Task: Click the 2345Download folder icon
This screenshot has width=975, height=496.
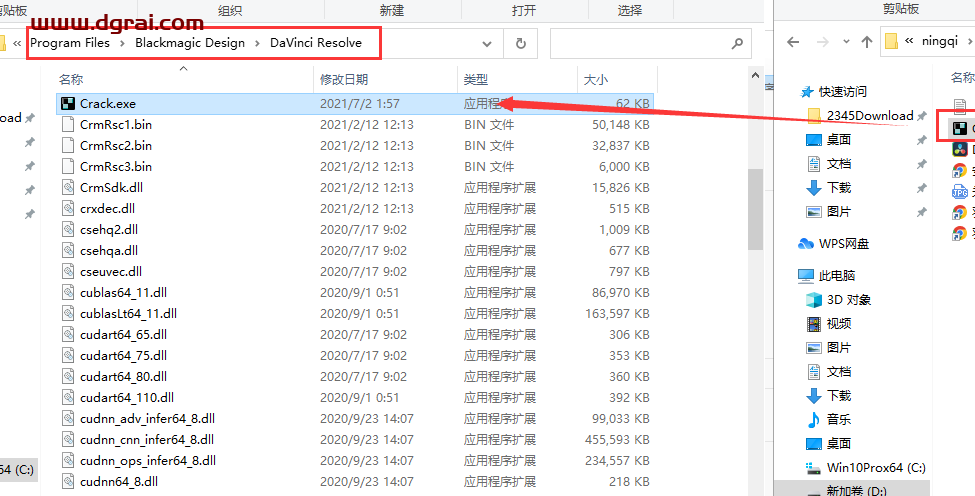Action: [x=814, y=116]
